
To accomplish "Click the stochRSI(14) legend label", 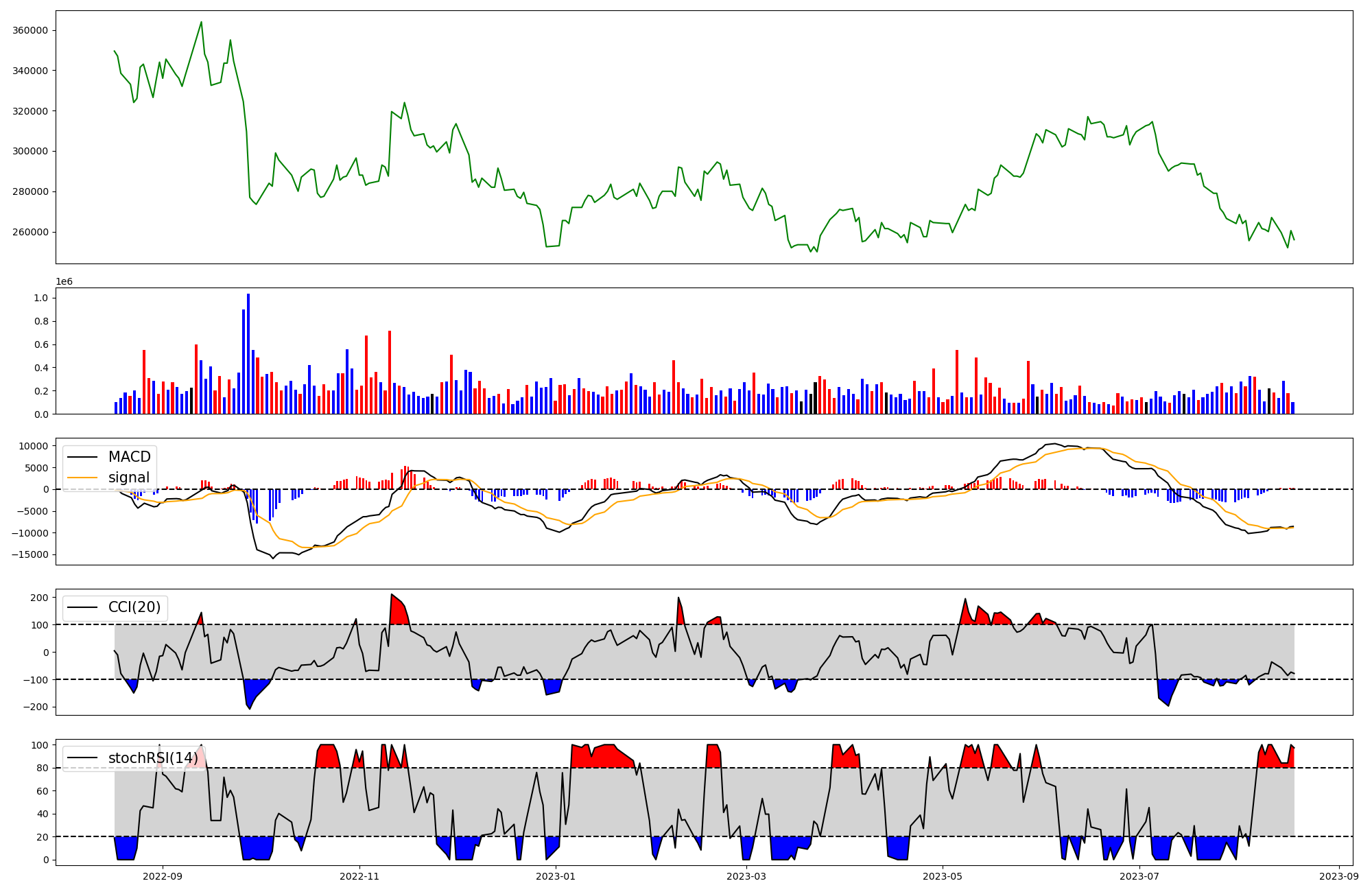I will tap(153, 758).
